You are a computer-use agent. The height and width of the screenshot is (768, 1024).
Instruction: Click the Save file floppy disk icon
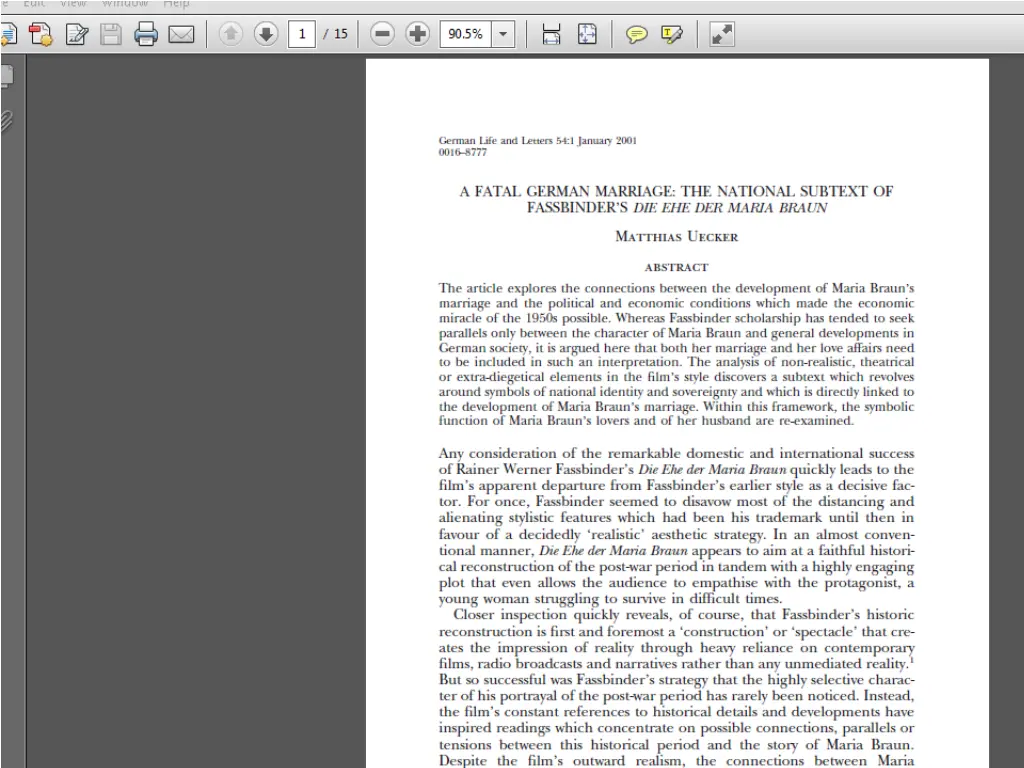pyautogui.click(x=111, y=34)
